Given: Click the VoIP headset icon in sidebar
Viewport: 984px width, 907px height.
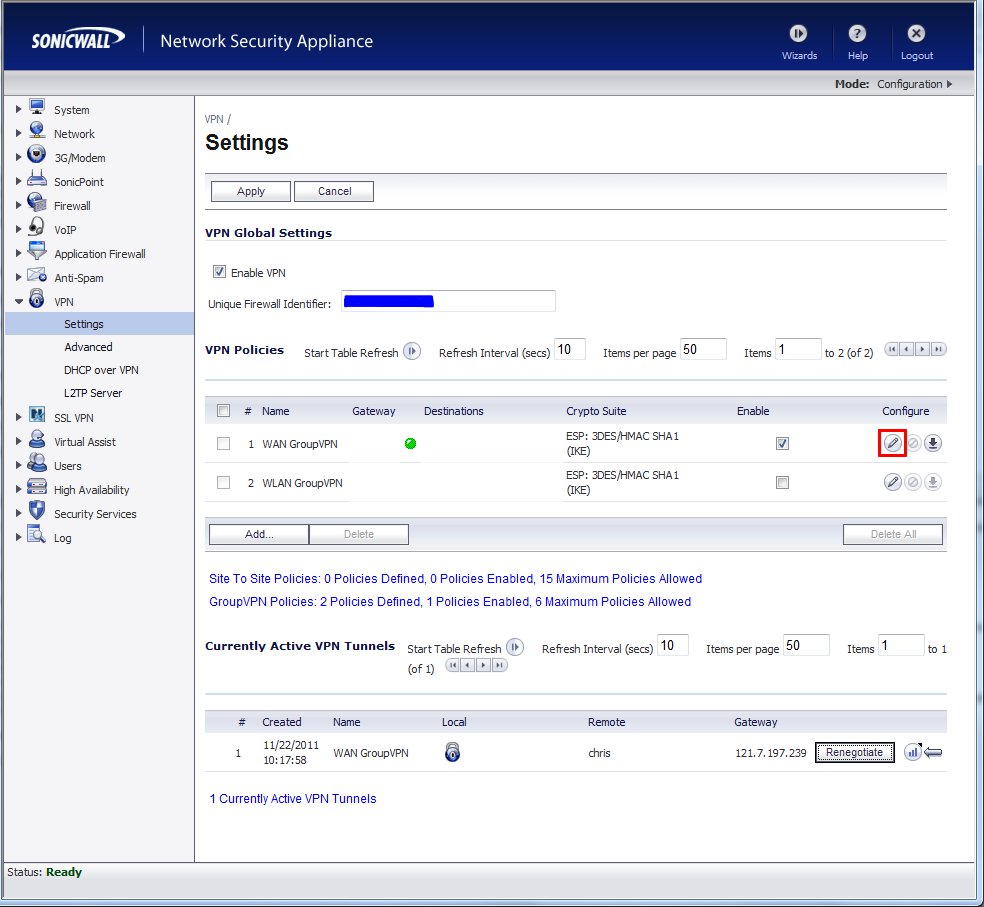Looking at the screenshot, I should (37, 227).
